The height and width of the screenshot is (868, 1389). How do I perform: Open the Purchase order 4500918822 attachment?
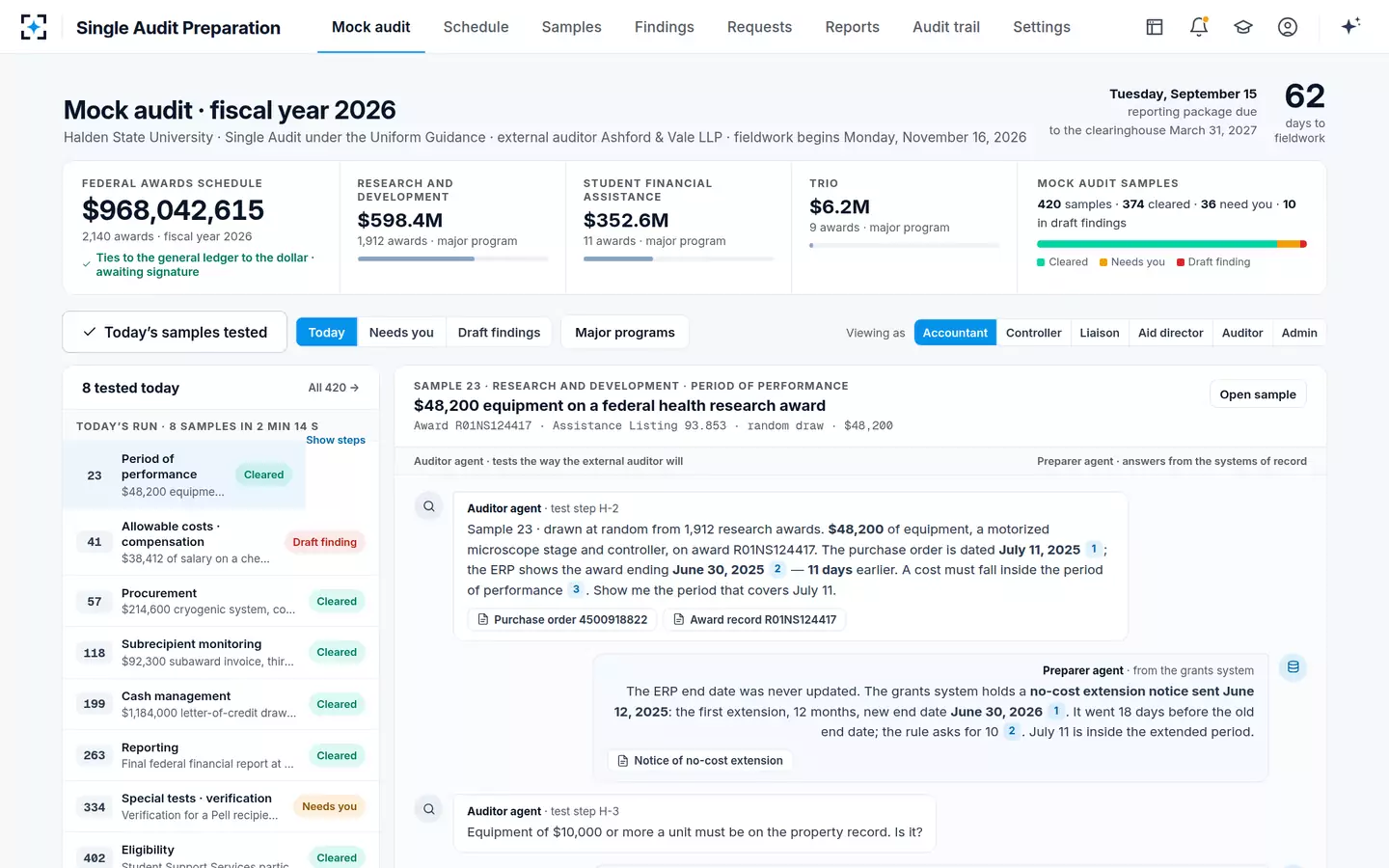[x=562, y=619]
